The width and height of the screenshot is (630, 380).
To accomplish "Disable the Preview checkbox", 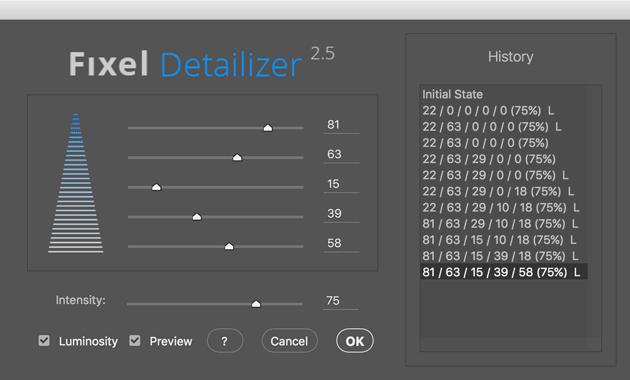I will click(135, 341).
